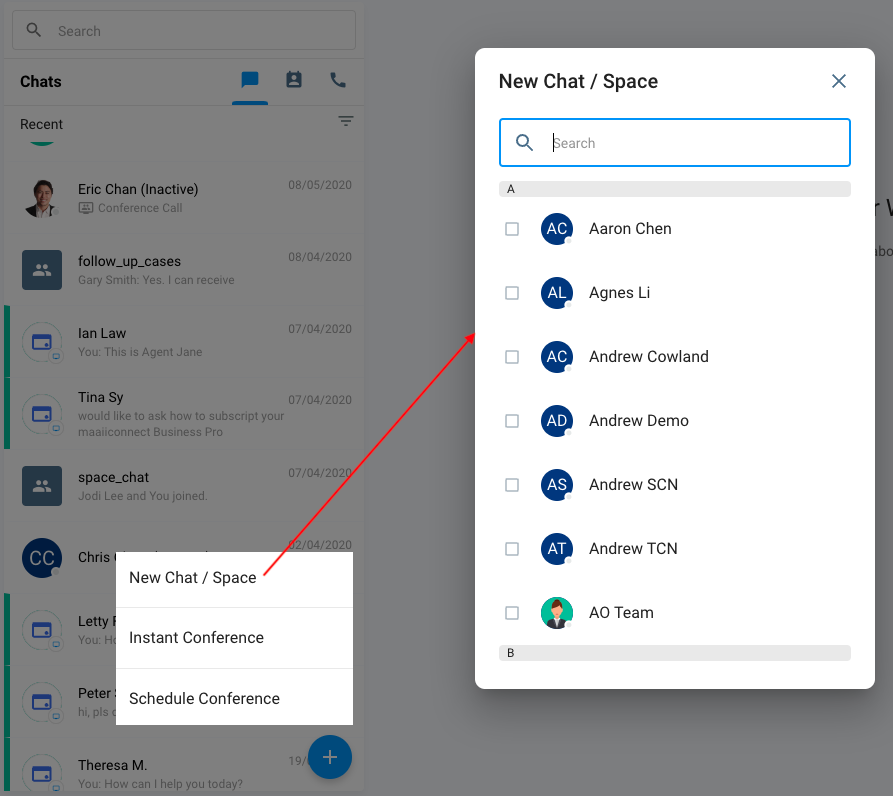The image size is (893, 796).
Task: Open the Chats tab icon
Action: (x=249, y=80)
